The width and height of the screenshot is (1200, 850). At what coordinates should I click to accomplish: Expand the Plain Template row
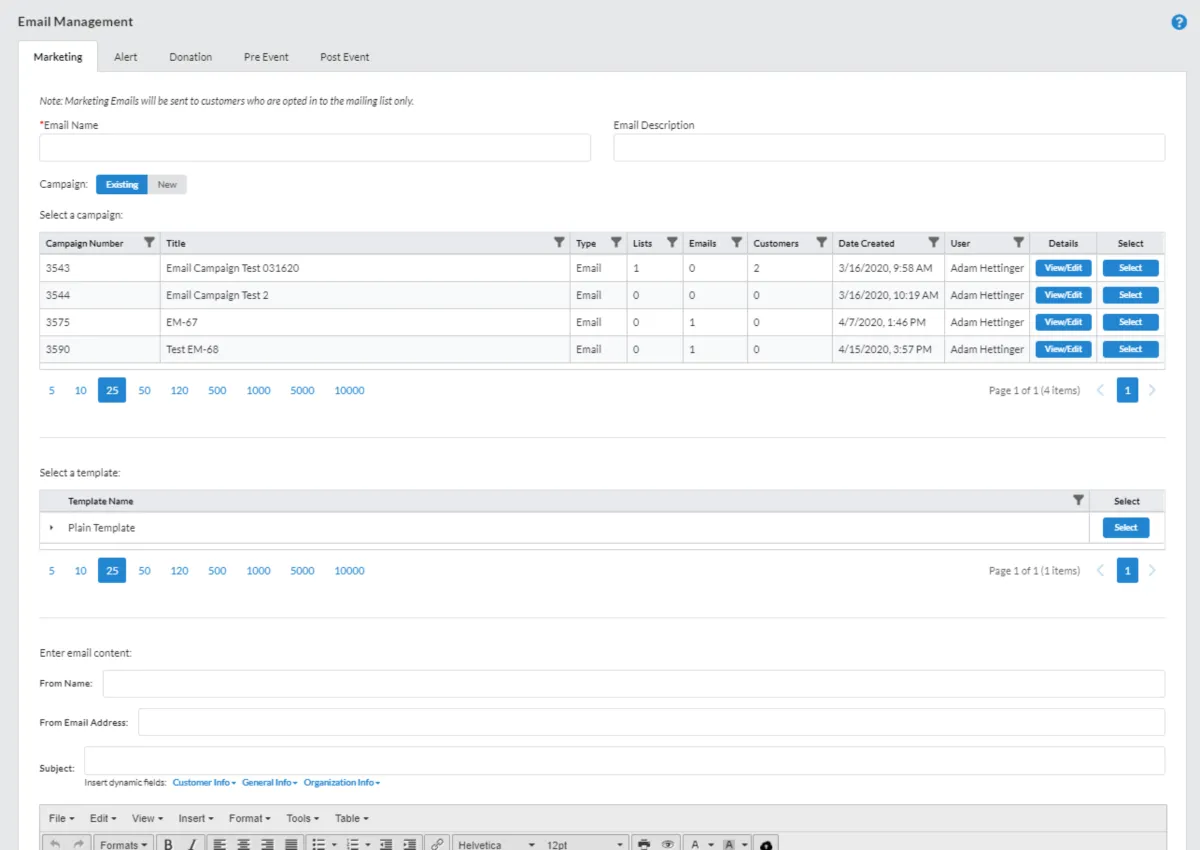point(51,528)
